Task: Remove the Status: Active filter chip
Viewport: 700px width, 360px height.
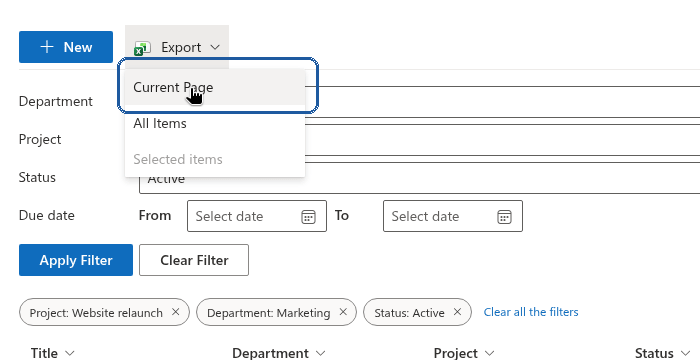Action: (x=457, y=312)
